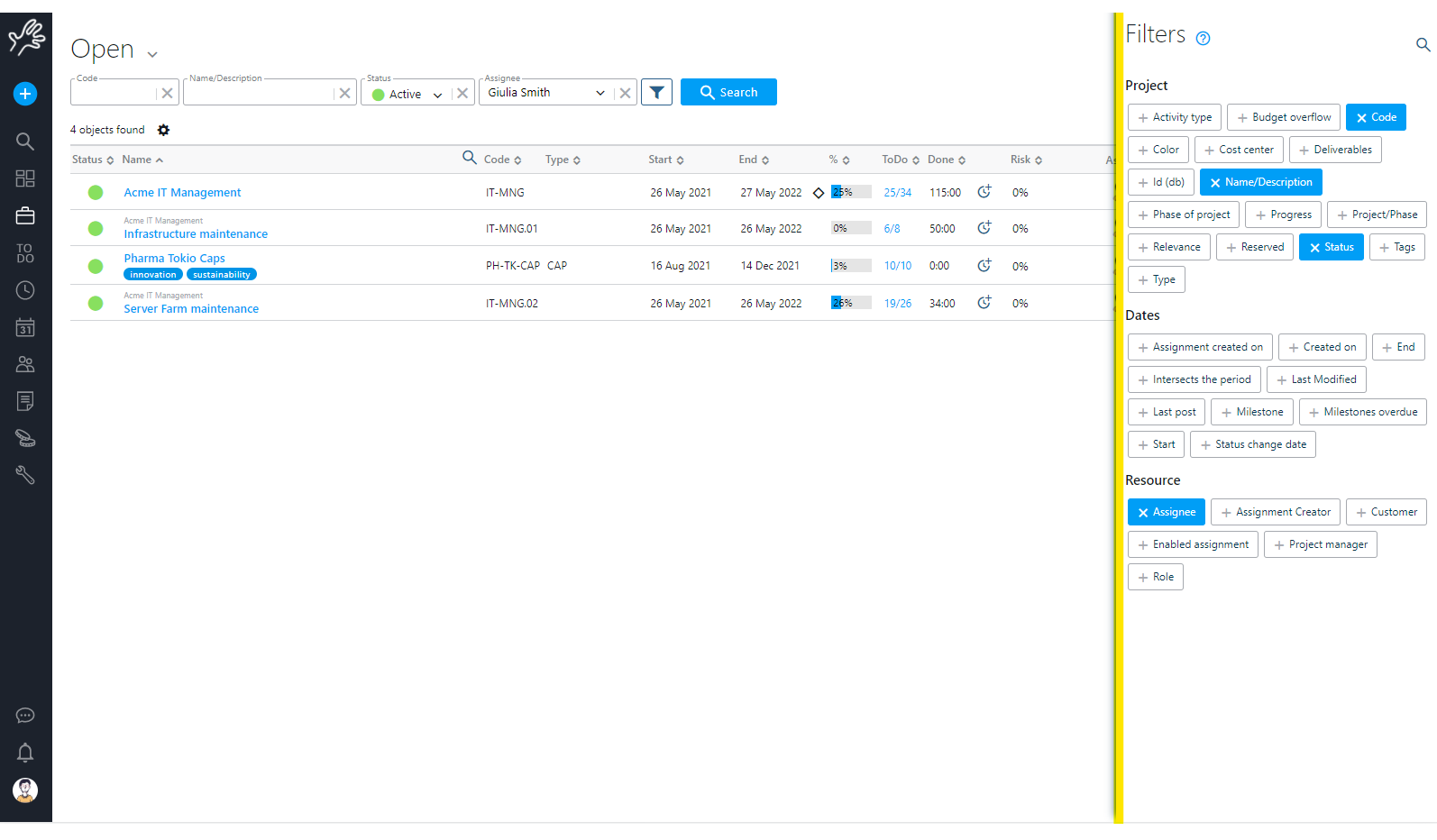Image resolution: width=1437 pixels, height=840 pixels.
Task: Disable the Assignee filter chip
Action: click(1166, 512)
